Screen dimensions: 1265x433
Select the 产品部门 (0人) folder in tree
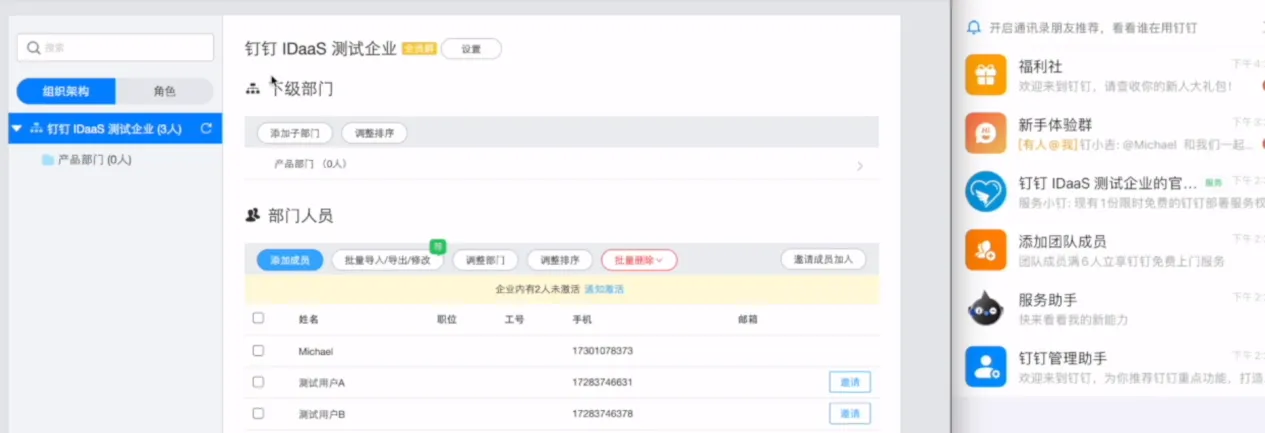pos(86,159)
